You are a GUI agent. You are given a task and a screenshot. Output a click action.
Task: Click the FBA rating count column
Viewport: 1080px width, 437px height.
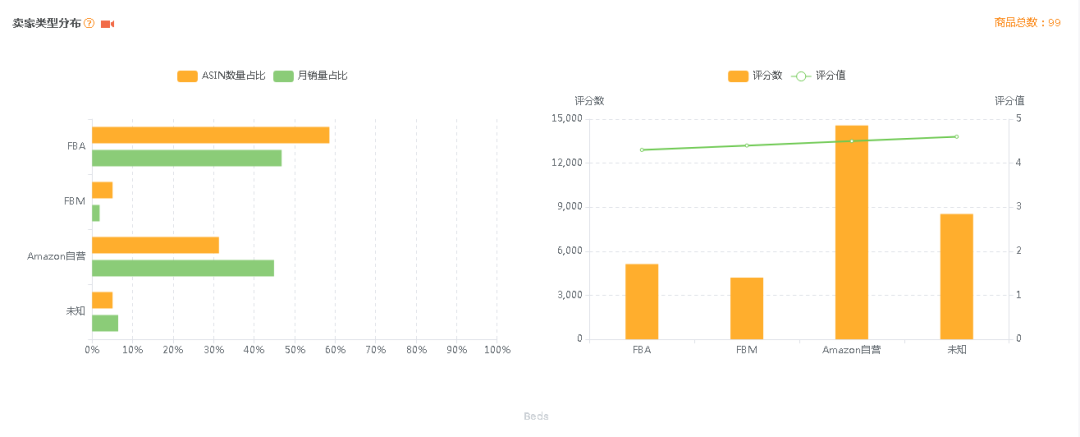(641, 301)
